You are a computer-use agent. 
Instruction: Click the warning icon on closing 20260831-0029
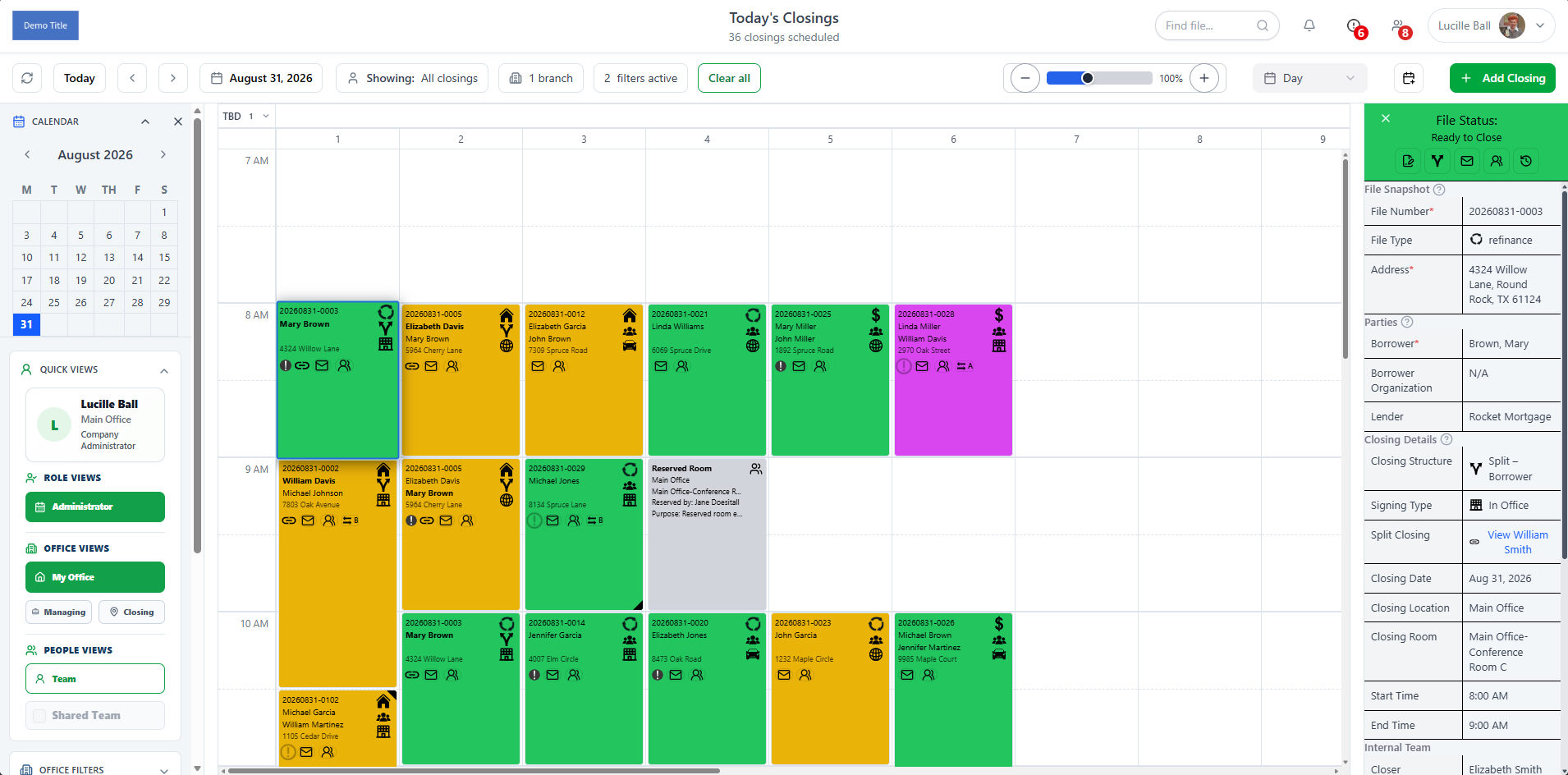[534, 520]
